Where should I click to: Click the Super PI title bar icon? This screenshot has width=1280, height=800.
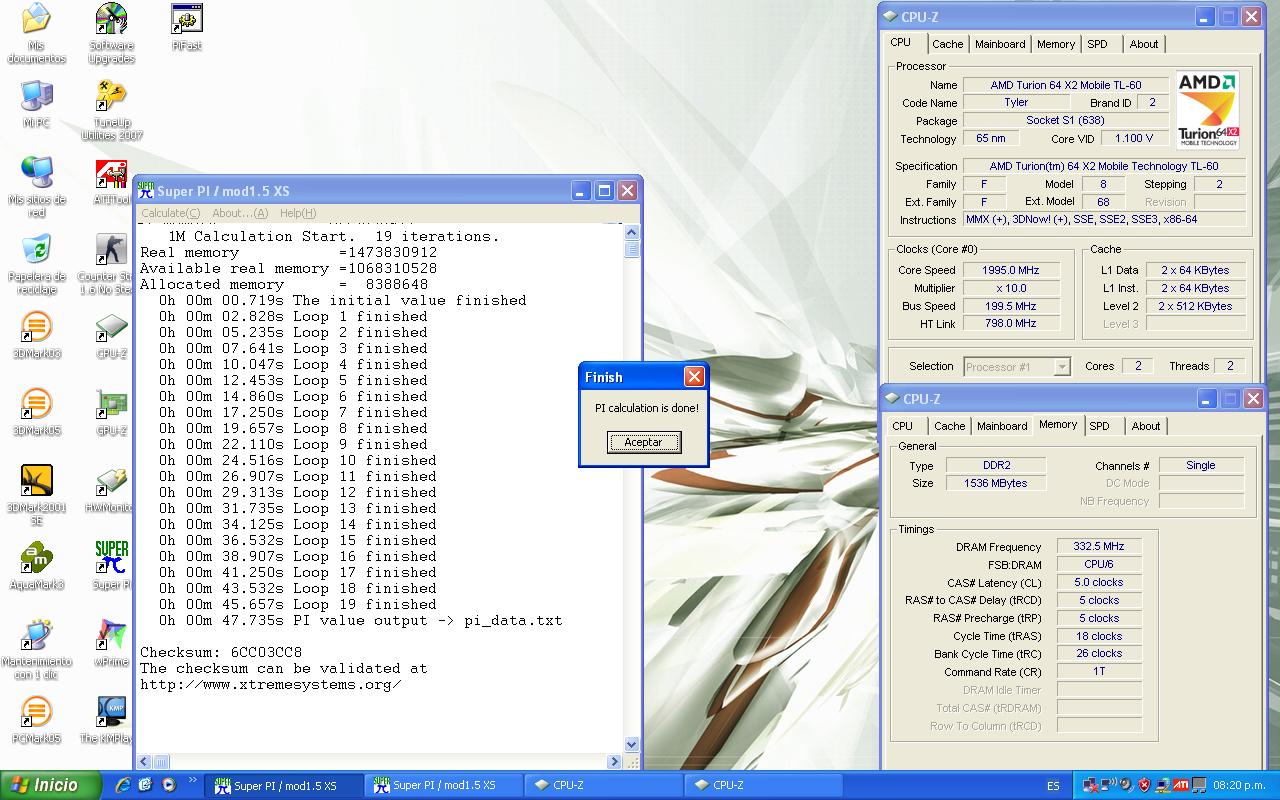point(146,191)
